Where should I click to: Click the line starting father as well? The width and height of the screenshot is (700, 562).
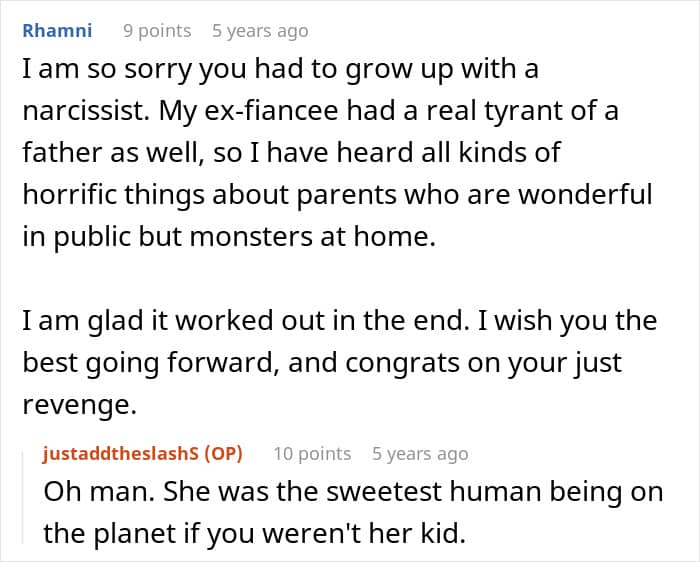coord(291,153)
